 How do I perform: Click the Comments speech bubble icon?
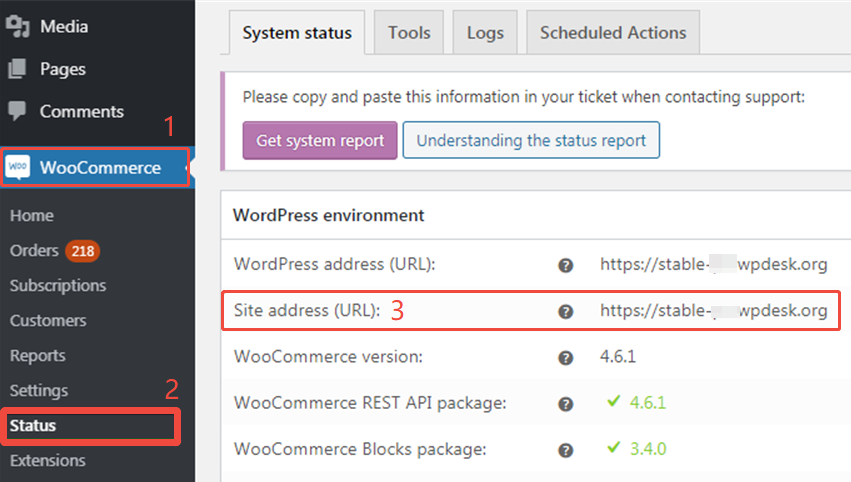coord(17,111)
